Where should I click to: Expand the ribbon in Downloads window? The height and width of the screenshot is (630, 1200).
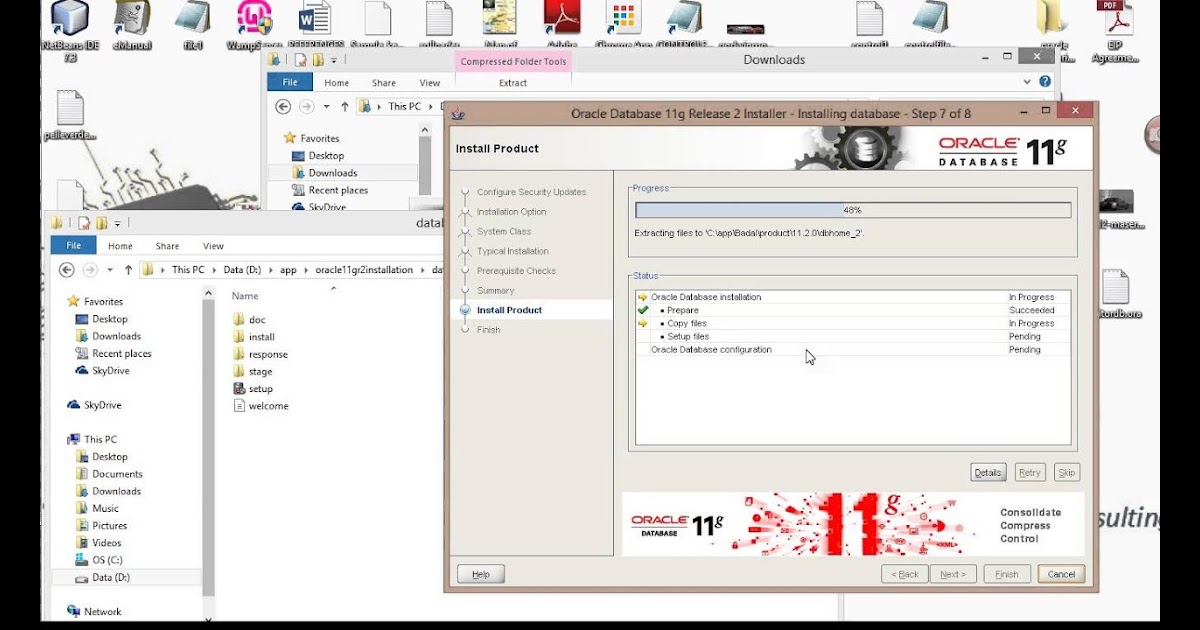[1029, 82]
